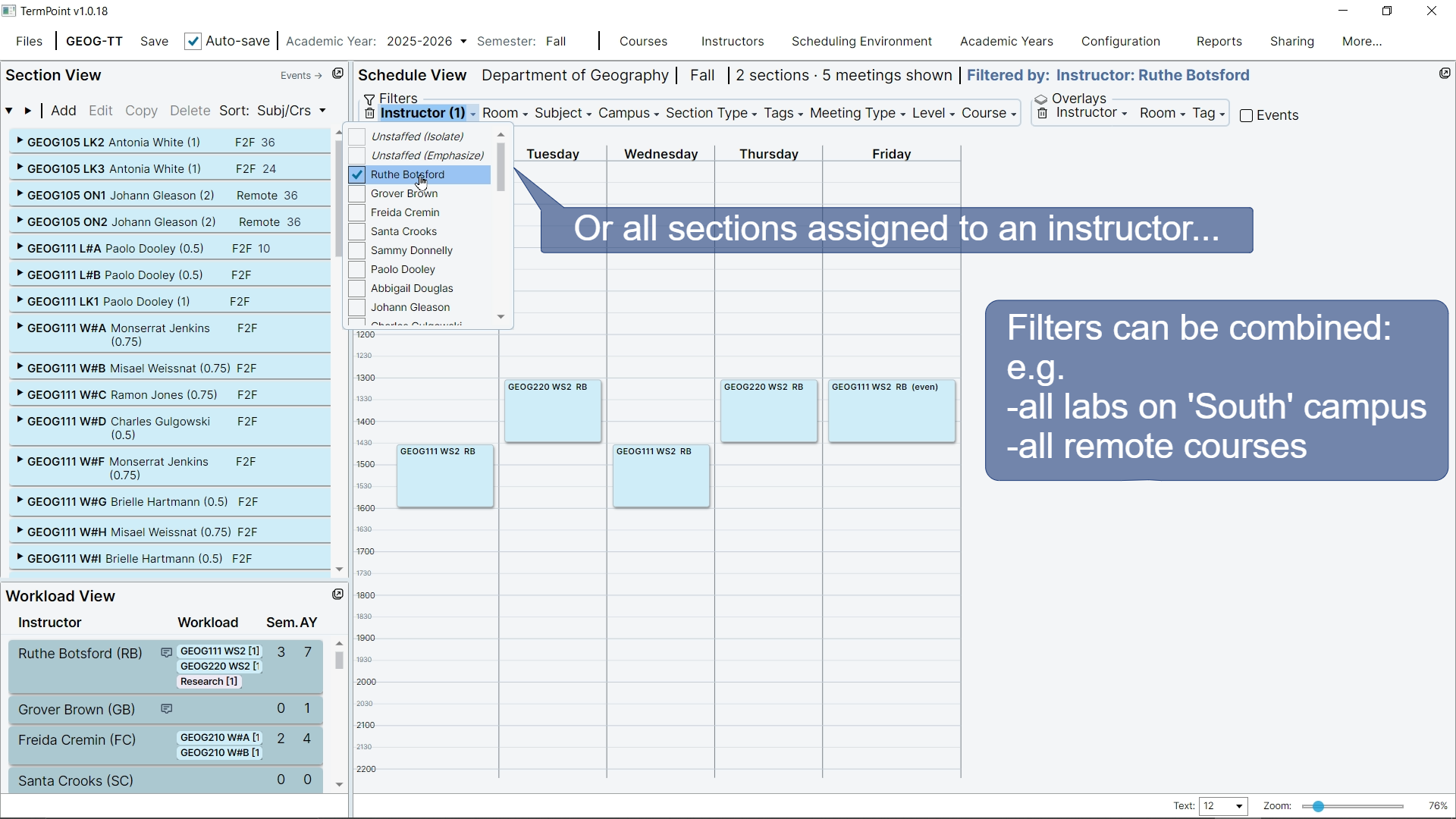Open the Reports menu
This screenshot has height=819, width=1456.
[1219, 42]
